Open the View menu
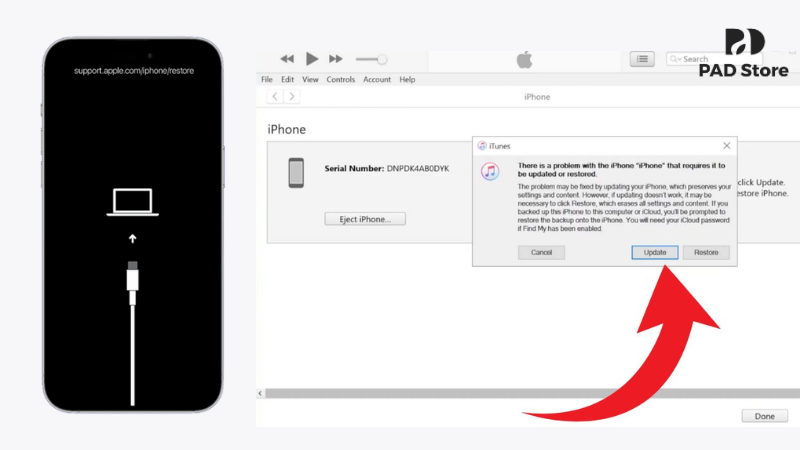The width and height of the screenshot is (800, 450). click(x=310, y=79)
